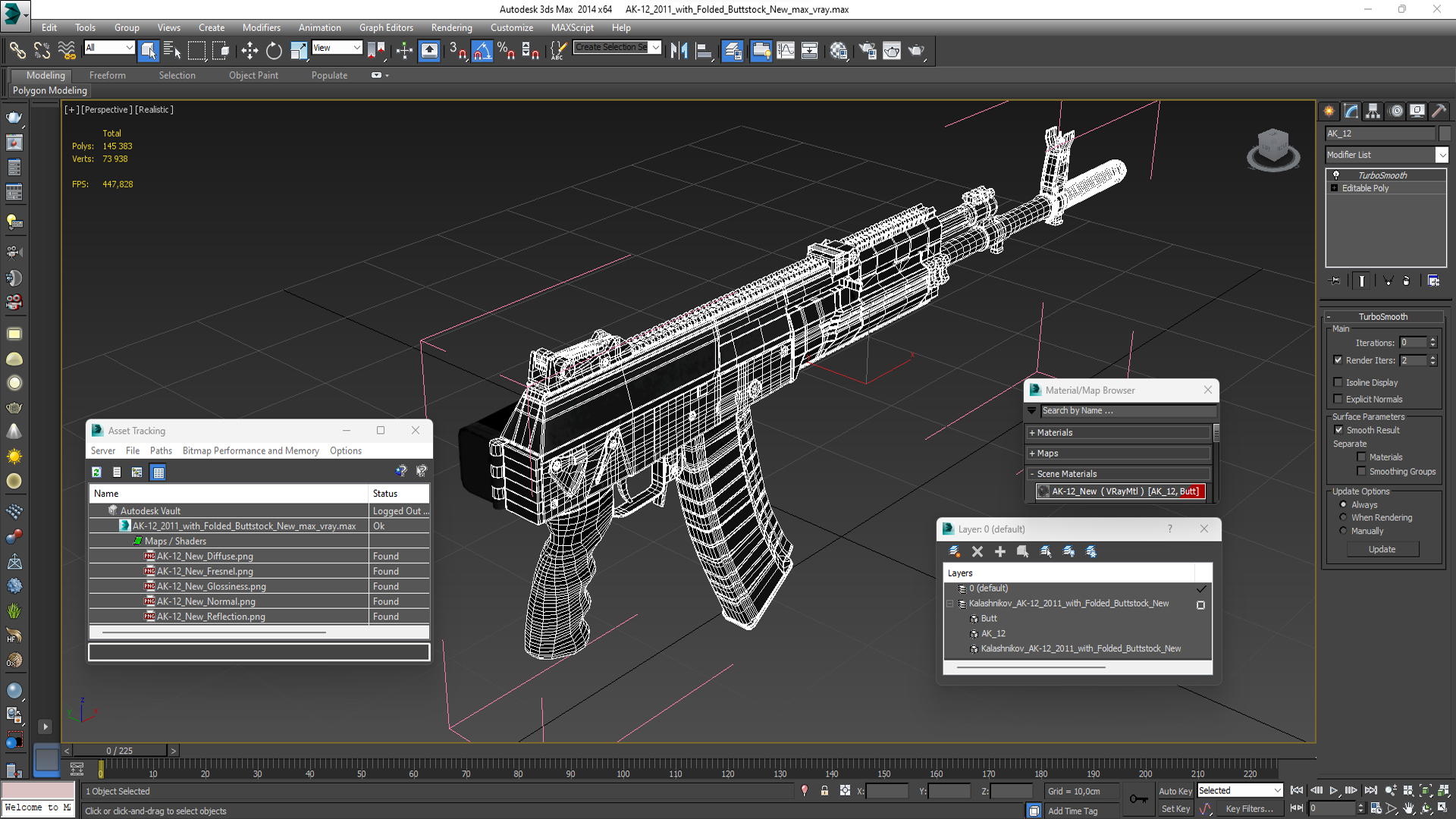Toggle the Render Iters checkbox
1456x819 pixels.
[1338, 360]
